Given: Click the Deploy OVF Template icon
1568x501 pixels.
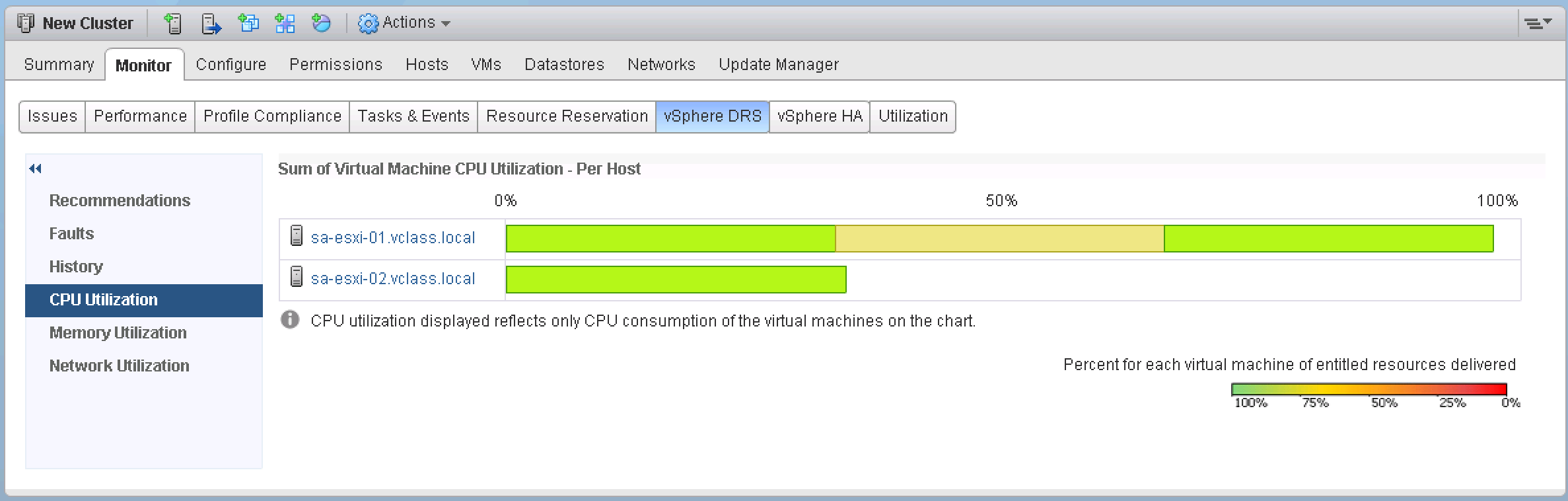Looking at the screenshot, I should 322,24.
